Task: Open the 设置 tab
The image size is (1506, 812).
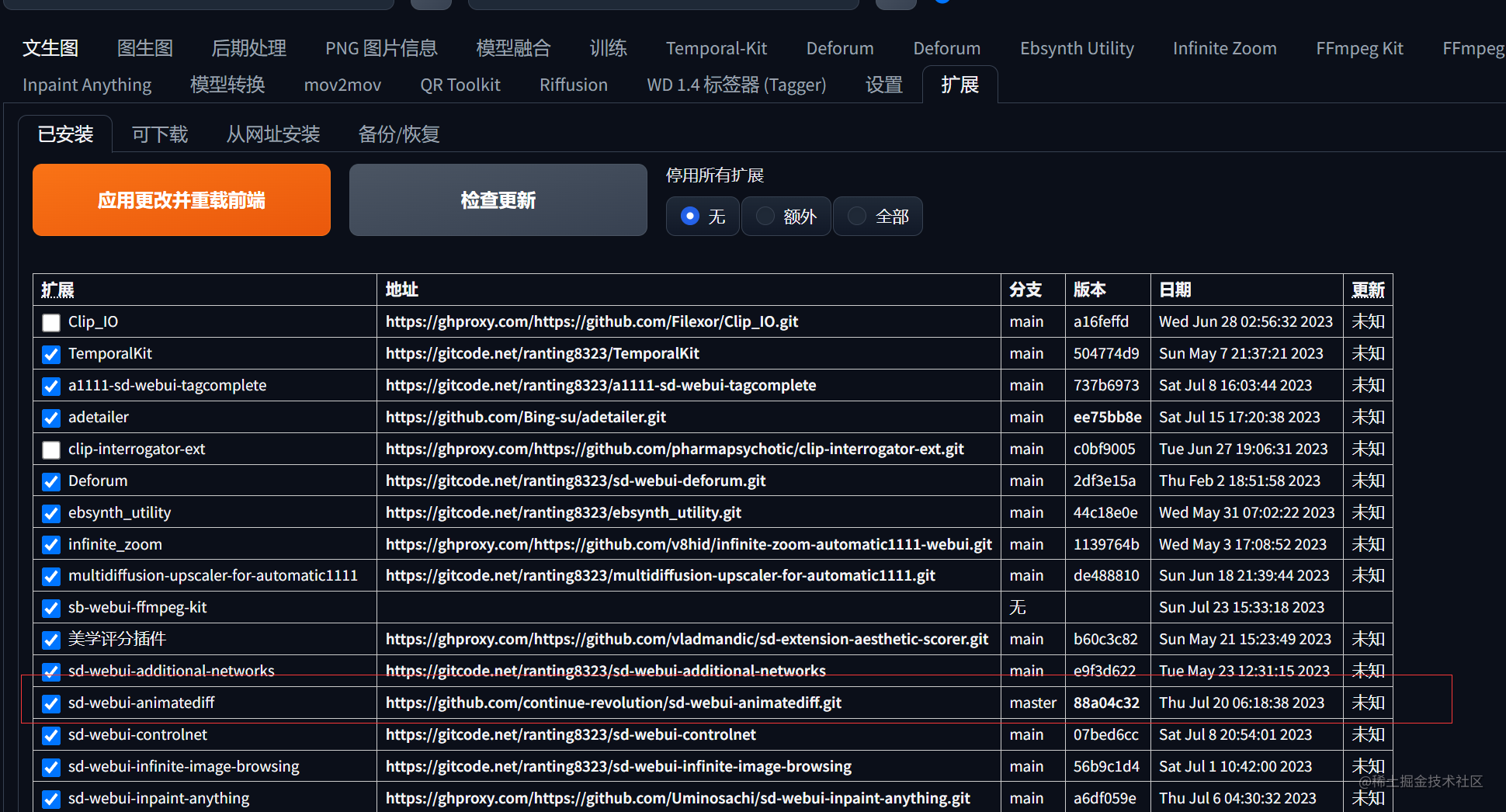Action: [884, 85]
